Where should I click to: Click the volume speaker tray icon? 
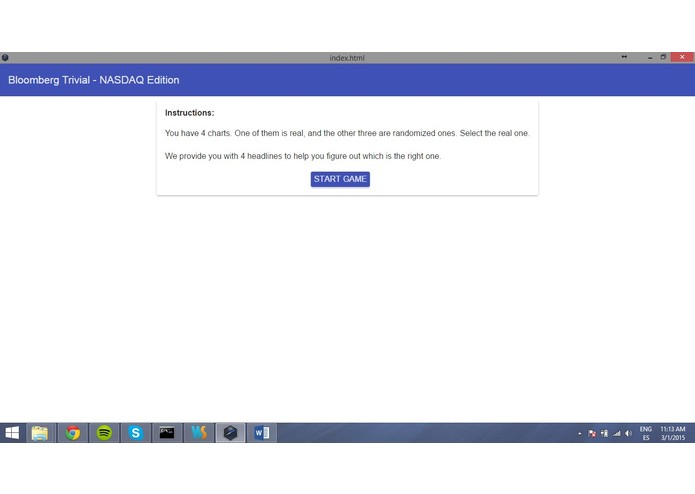coord(629,433)
